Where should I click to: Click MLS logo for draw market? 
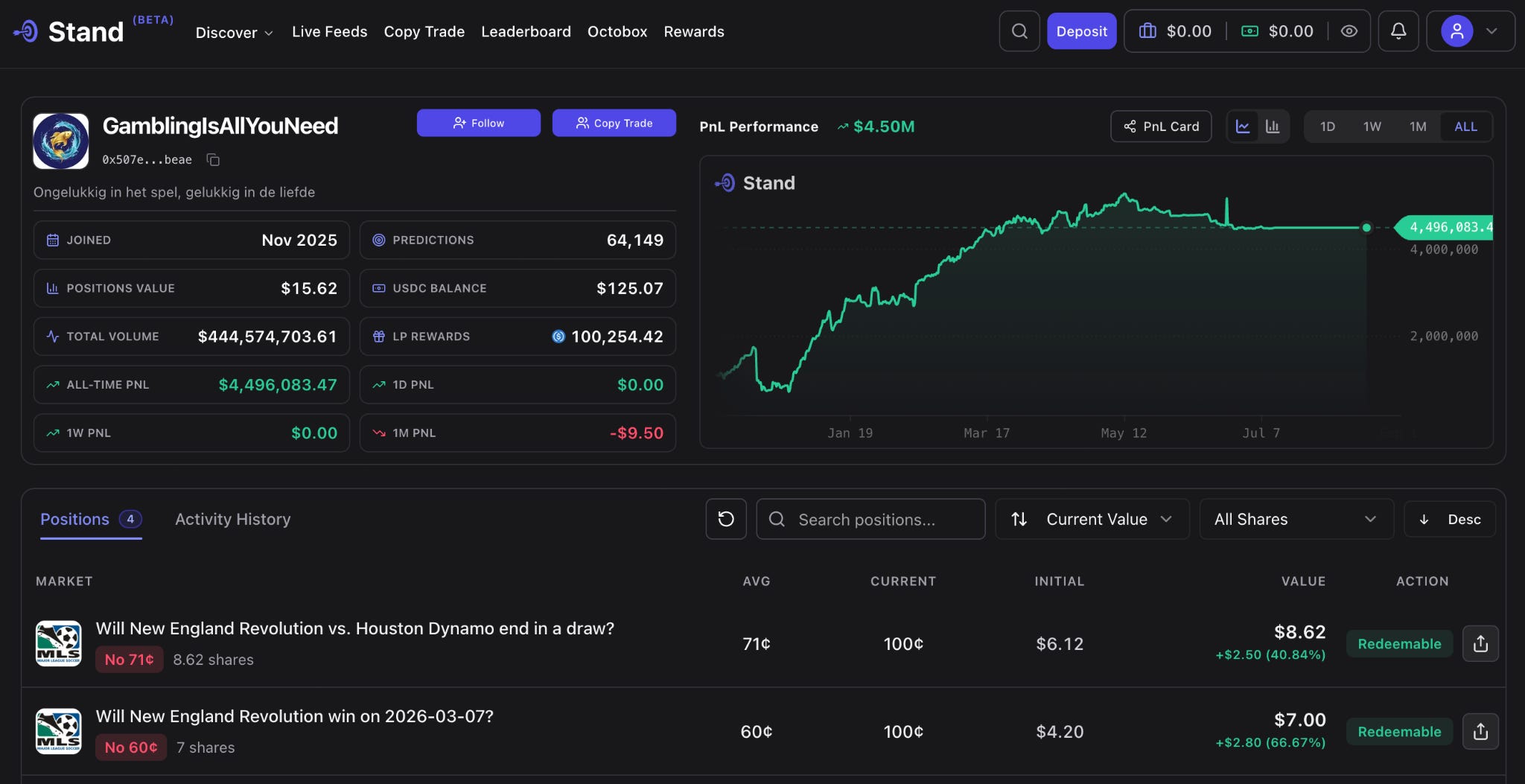59,644
